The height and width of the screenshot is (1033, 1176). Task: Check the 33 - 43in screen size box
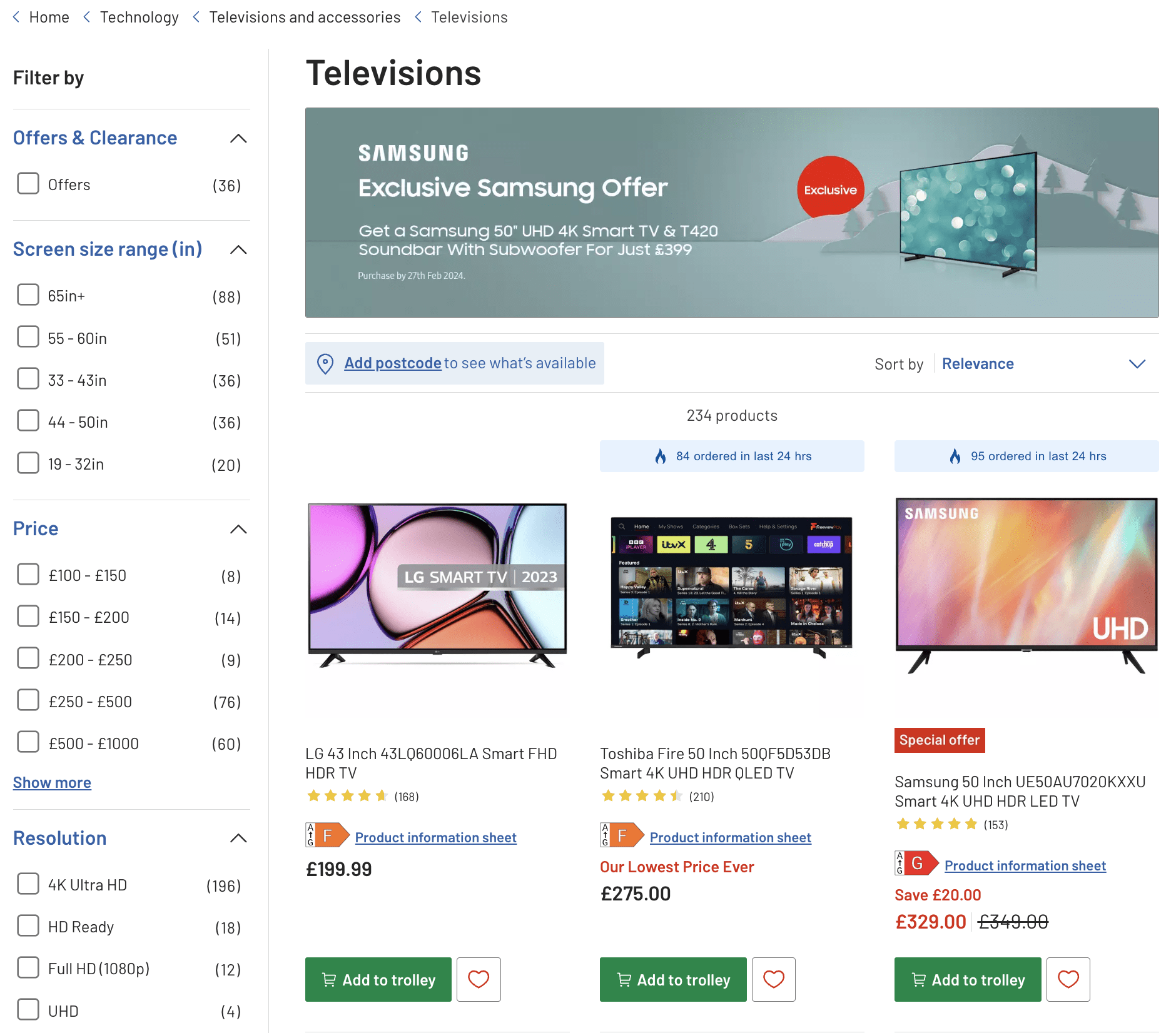click(x=28, y=379)
